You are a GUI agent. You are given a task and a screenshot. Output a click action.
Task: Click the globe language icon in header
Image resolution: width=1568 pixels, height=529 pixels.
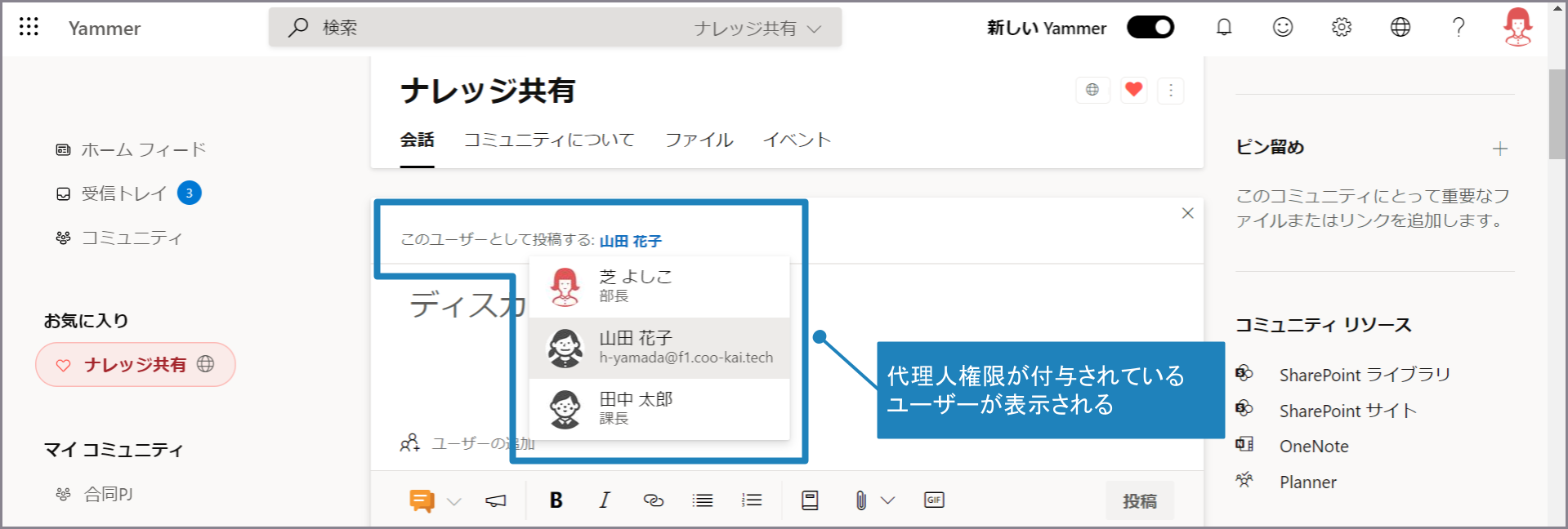point(1400,27)
